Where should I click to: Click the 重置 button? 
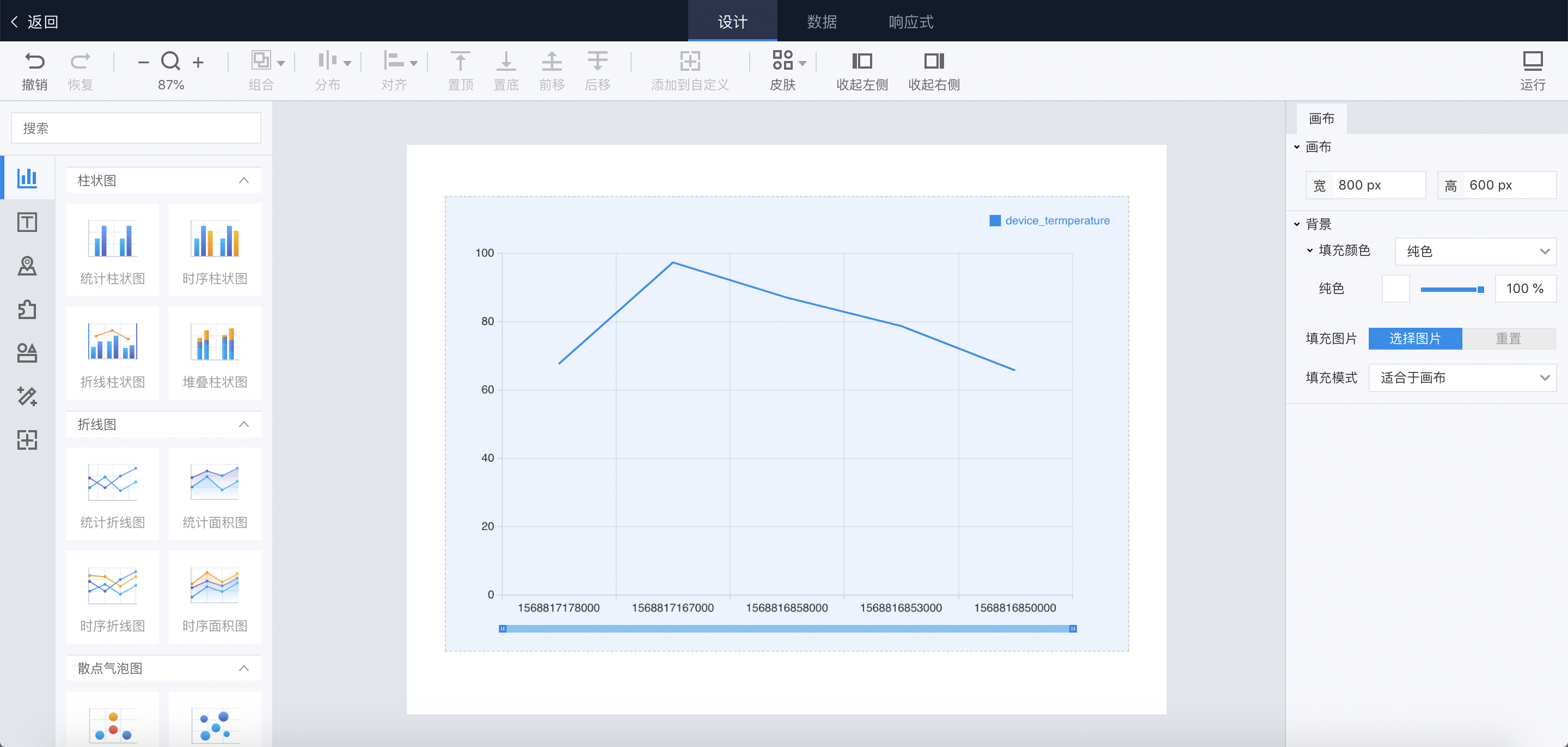click(x=1509, y=339)
